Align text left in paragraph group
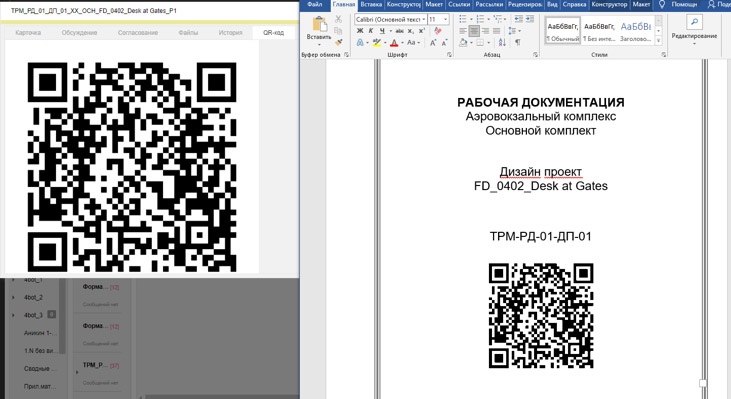This screenshot has width=731, height=399. pyautogui.click(x=463, y=31)
